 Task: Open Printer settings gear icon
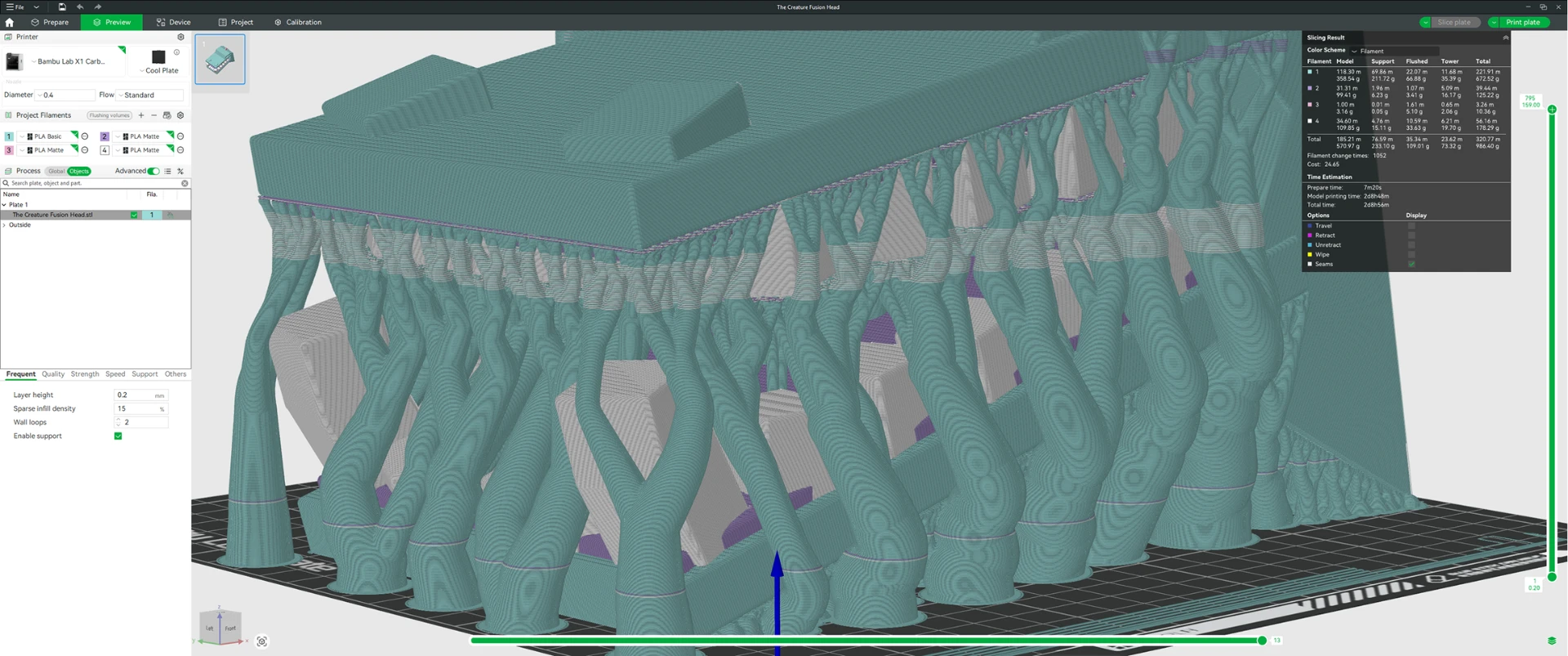click(x=181, y=37)
